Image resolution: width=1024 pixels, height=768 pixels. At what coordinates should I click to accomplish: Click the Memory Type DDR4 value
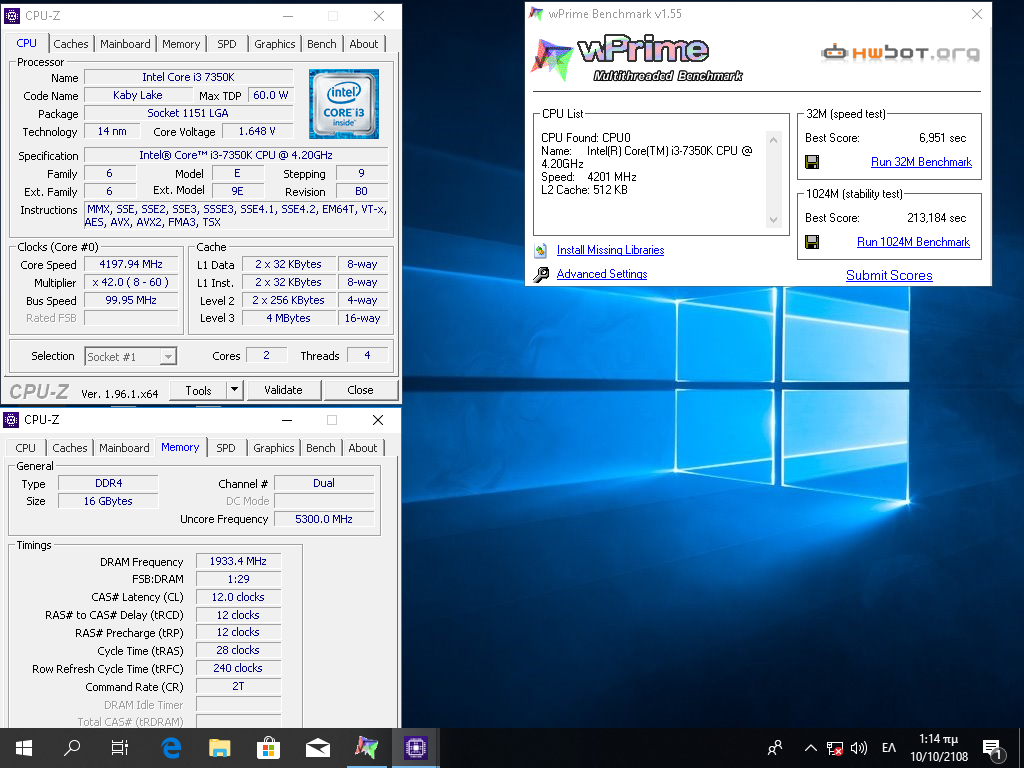(x=108, y=483)
